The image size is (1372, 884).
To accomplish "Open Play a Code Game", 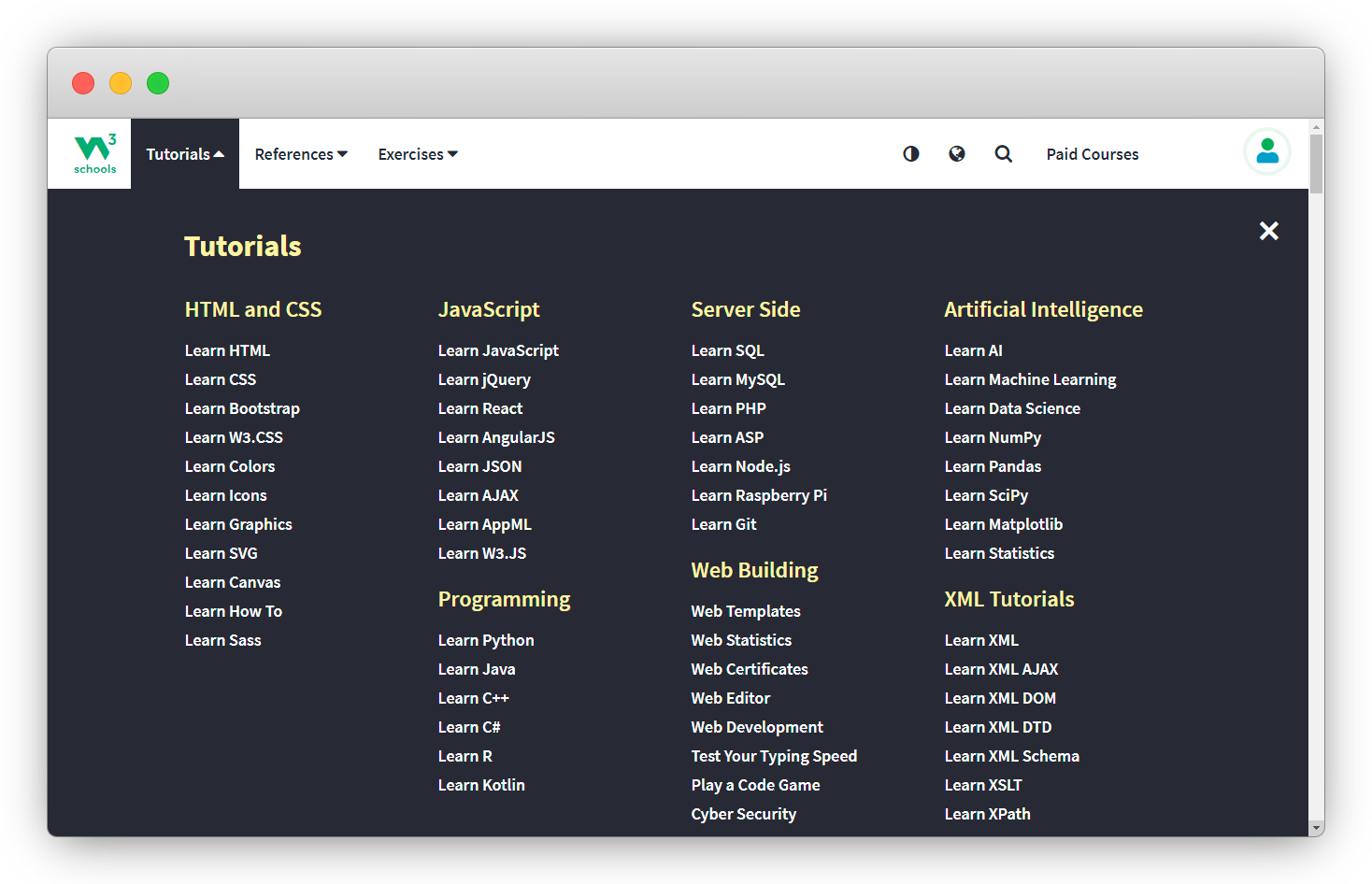I will point(755,785).
